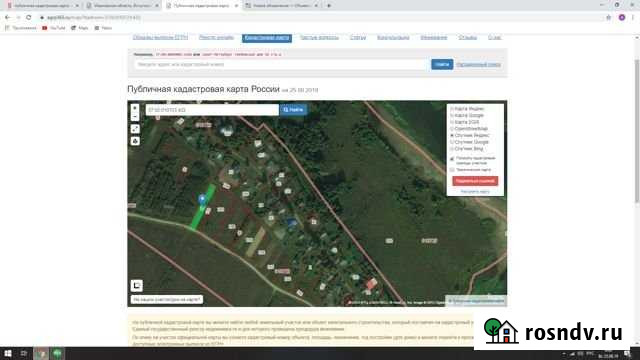Bookmark this page with star icon
The width and height of the screenshot is (640, 360).
click(609, 18)
